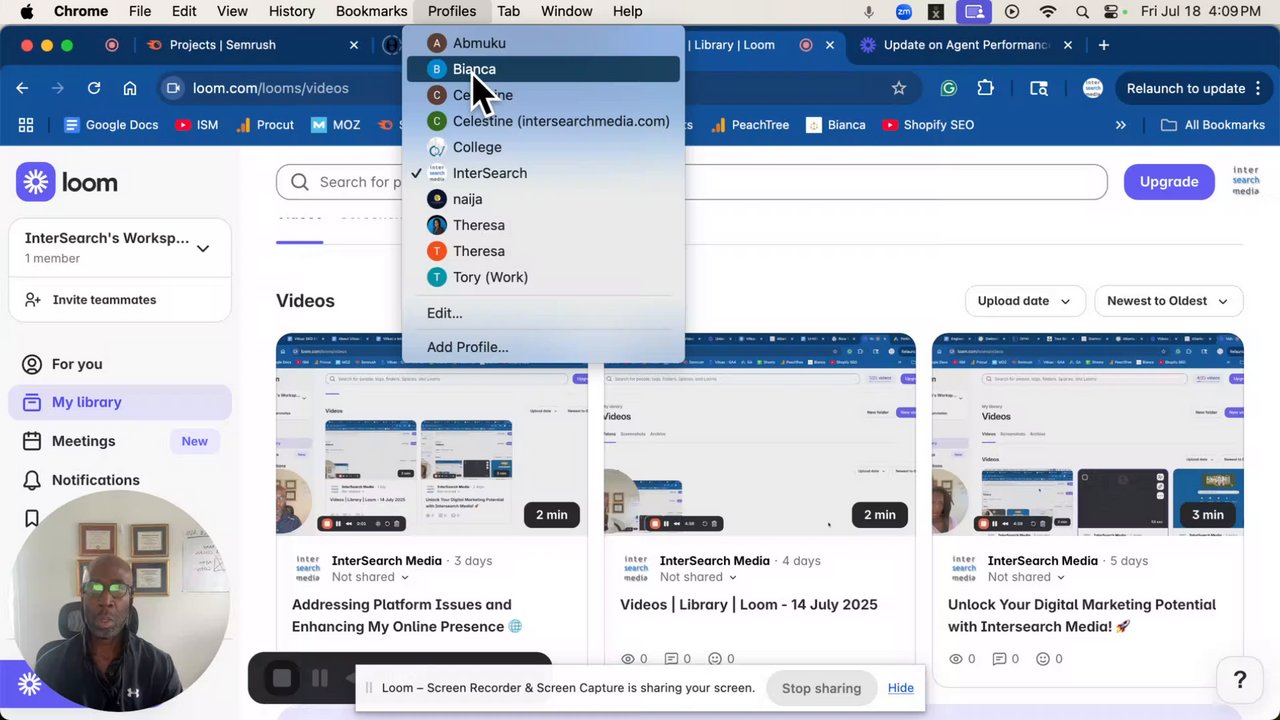The height and width of the screenshot is (720, 1280).
Task: Choose the Abmuku profile
Action: point(542,43)
